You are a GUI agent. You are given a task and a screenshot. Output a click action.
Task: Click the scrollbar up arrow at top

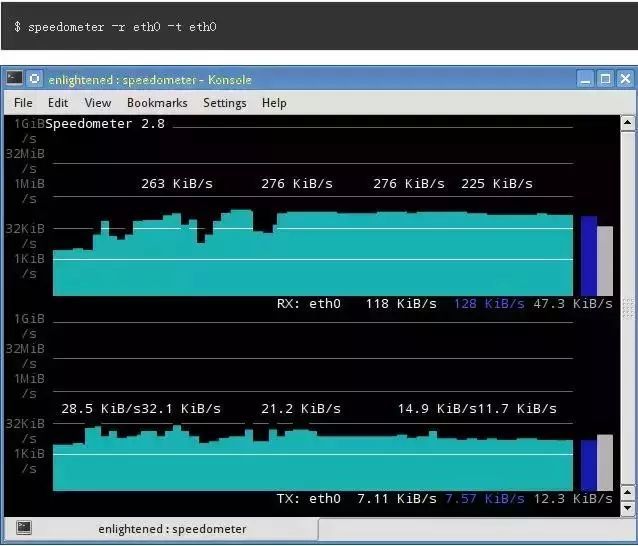pos(627,122)
